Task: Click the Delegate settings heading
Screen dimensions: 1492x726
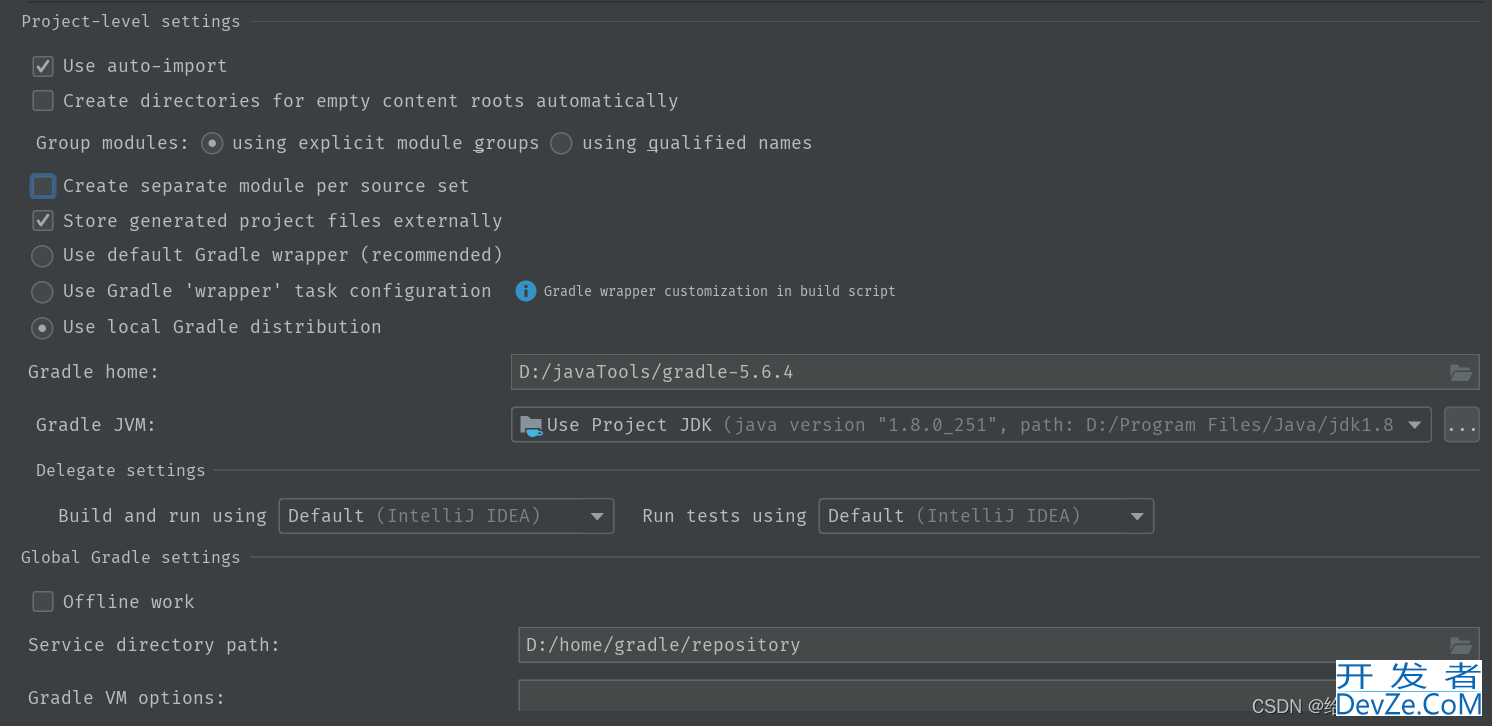Action: click(121, 470)
